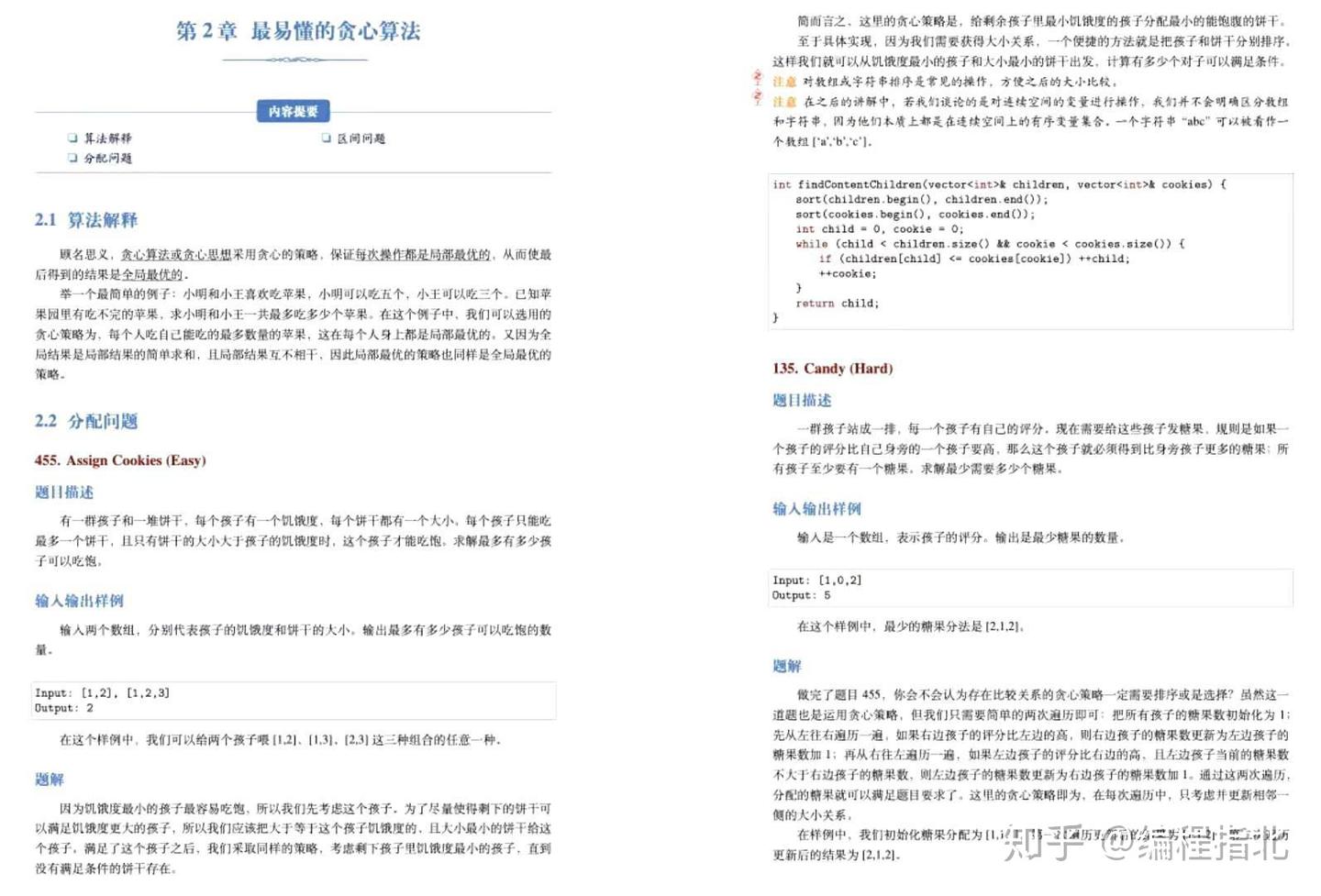This screenshot has height=896, width=1321.
Task: Click the second warning icon beside 注意
Action: pyautogui.click(x=757, y=97)
